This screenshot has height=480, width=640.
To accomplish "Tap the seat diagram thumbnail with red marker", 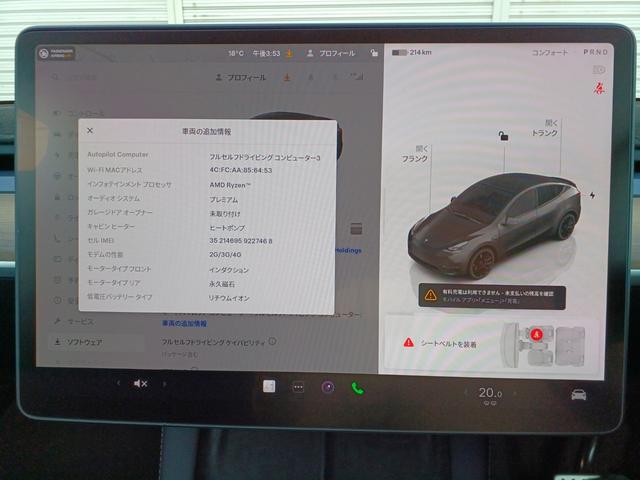I will (x=543, y=344).
